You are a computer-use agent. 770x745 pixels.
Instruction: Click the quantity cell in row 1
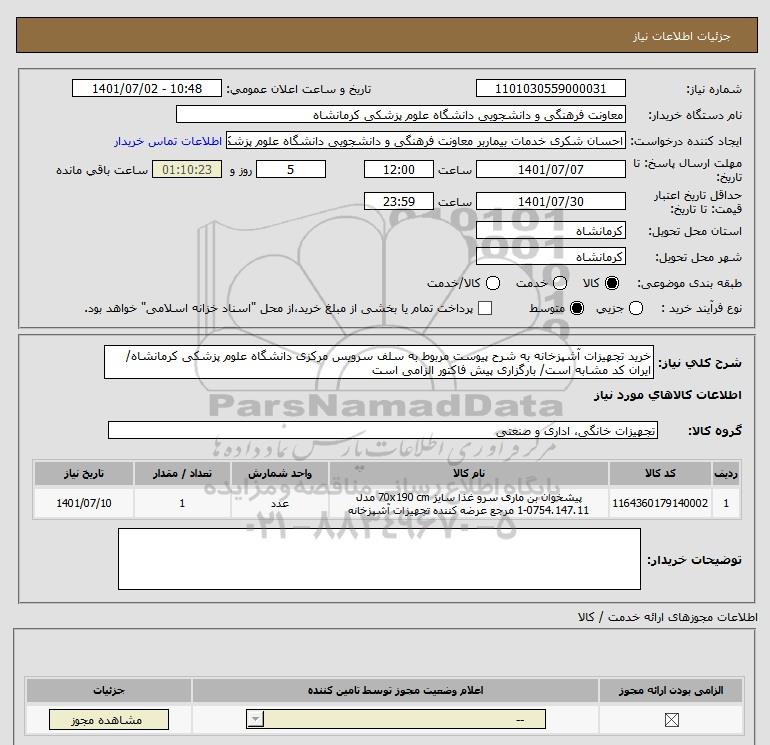(x=182, y=503)
